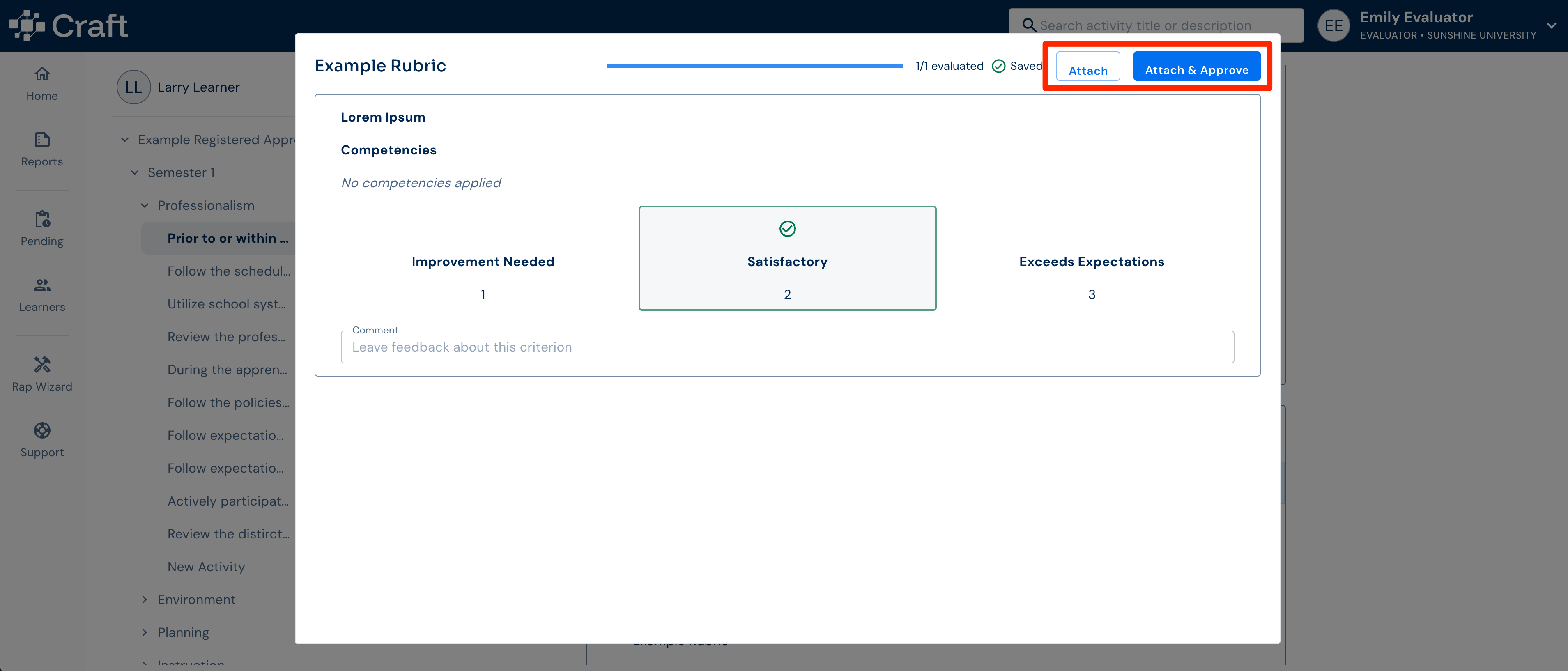This screenshot has width=1568, height=671.
Task: Select the Satisfactory rating option
Action: [787, 258]
